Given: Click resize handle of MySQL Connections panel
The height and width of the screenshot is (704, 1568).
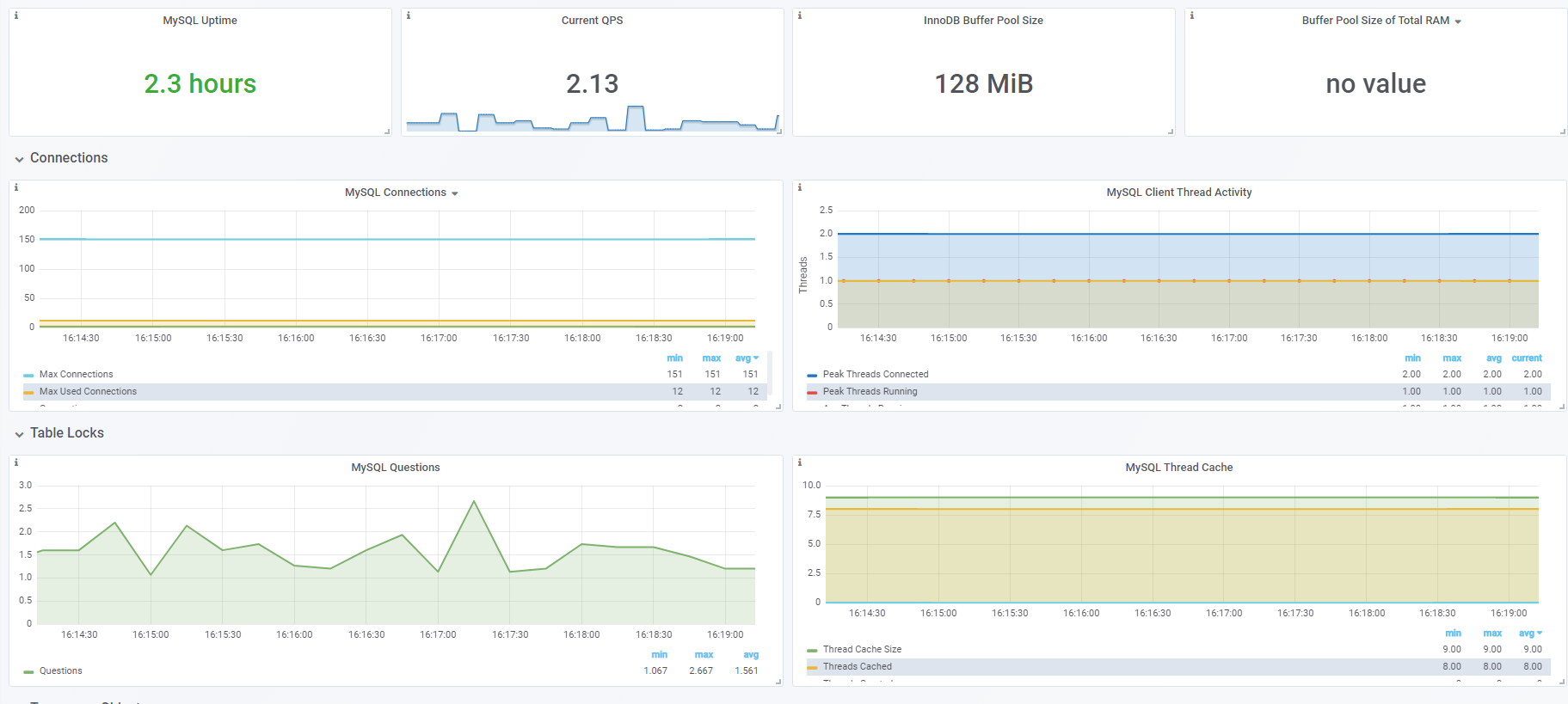Looking at the screenshot, I should [x=778, y=407].
